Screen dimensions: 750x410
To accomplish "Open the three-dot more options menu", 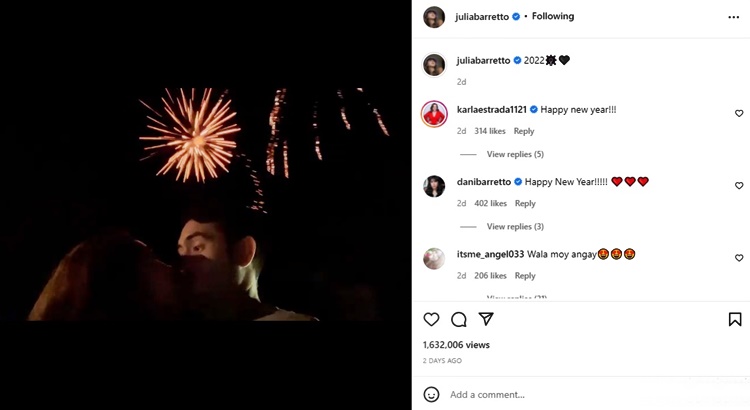I will (x=734, y=17).
